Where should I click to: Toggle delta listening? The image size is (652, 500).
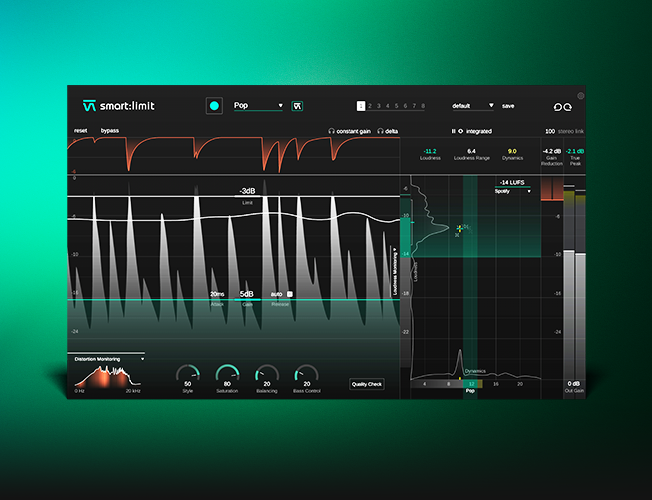[388, 131]
